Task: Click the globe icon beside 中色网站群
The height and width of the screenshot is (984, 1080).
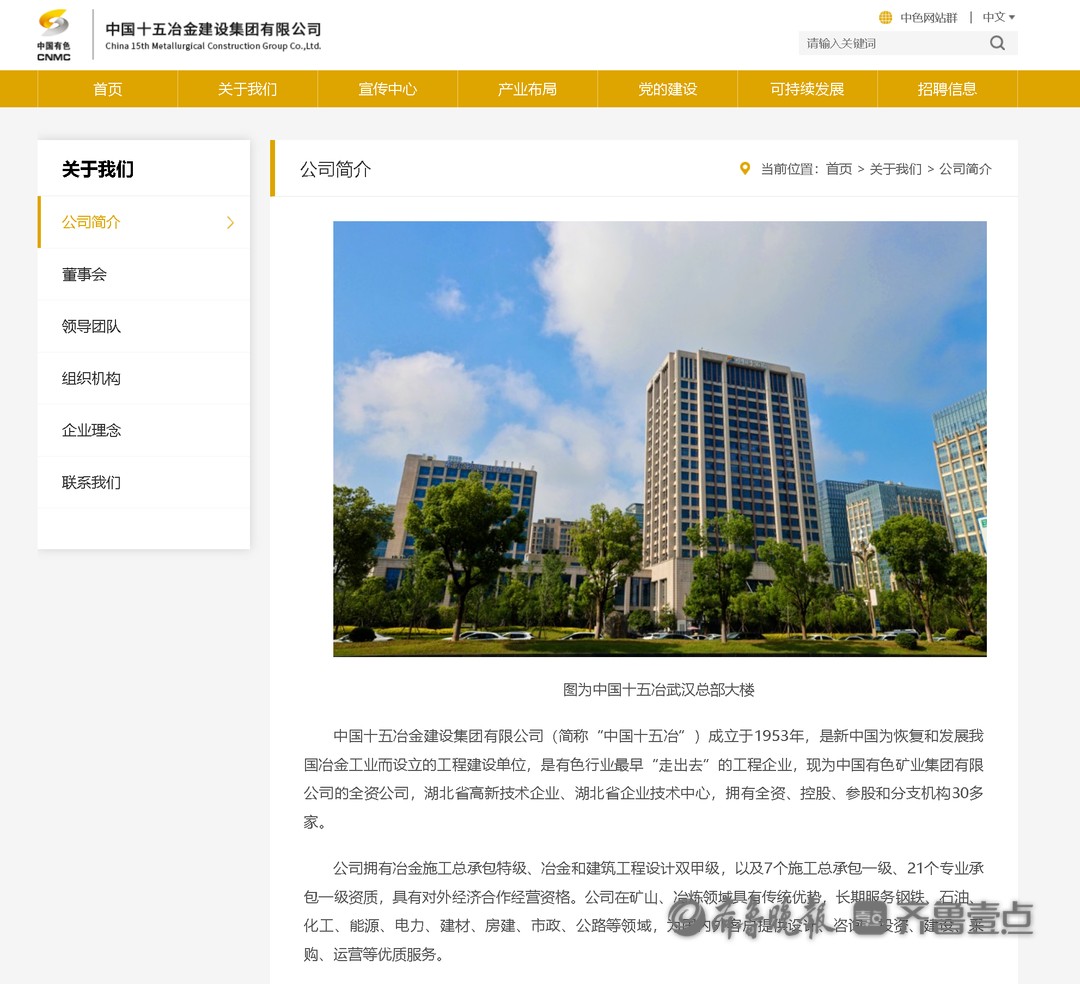Action: (x=885, y=17)
